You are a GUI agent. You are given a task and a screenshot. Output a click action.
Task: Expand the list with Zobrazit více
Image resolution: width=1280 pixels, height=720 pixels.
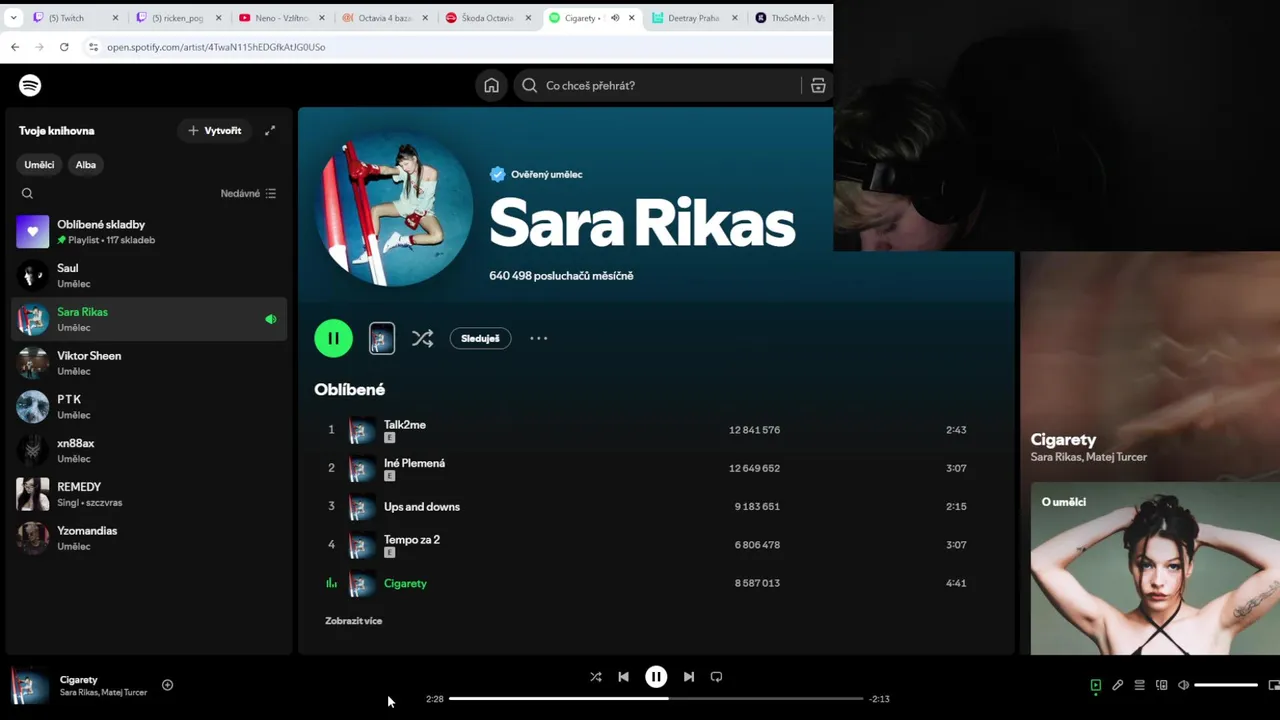(353, 621)
